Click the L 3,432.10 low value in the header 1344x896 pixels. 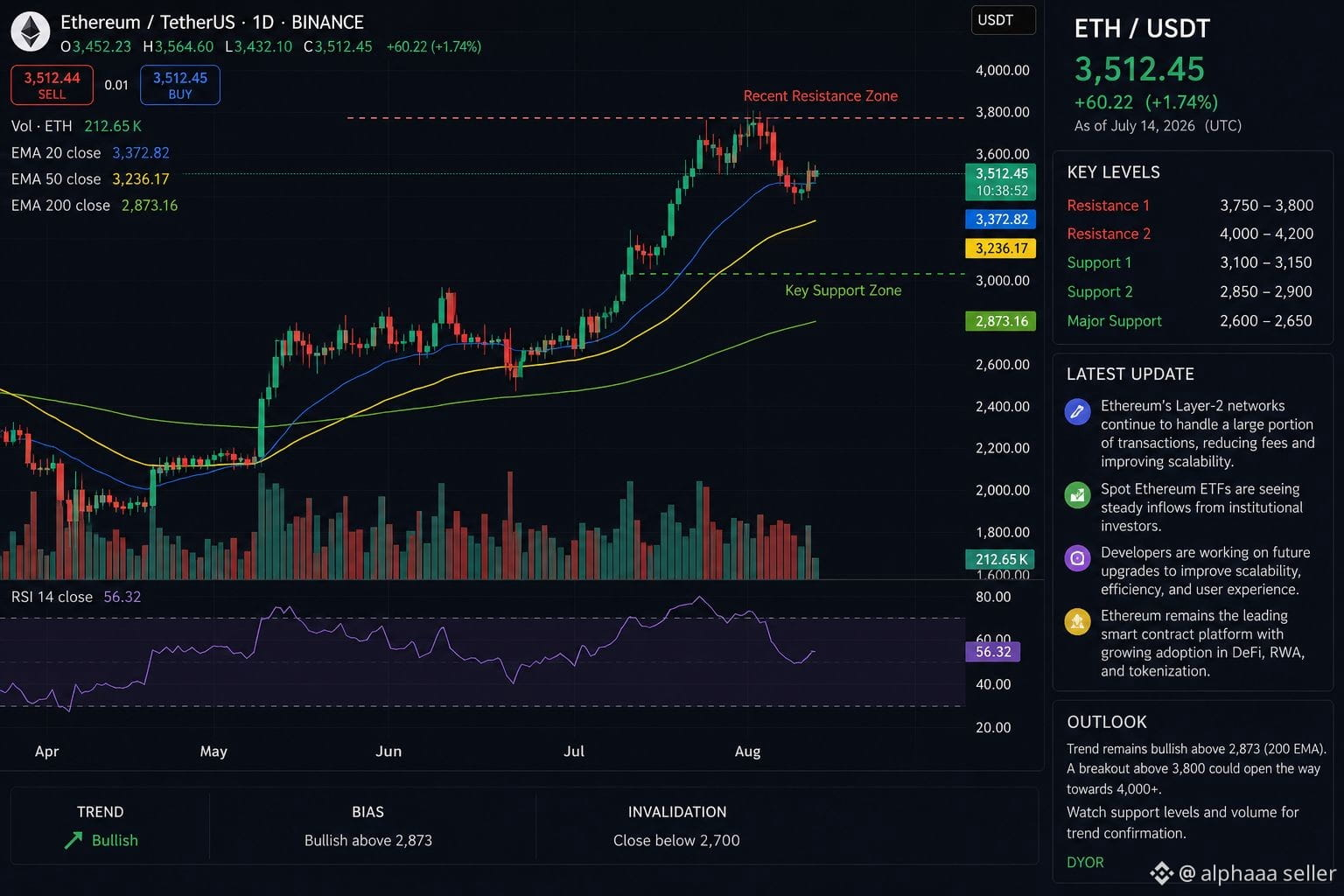[x=258, y=46]
